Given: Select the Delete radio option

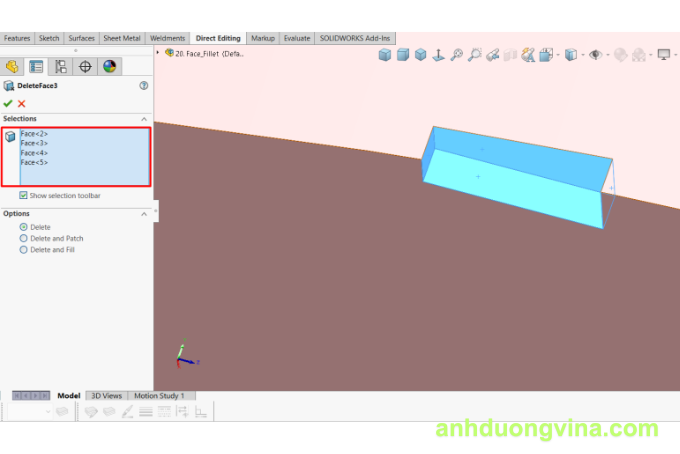Looking at the screenshot, I should click(24, 227).
